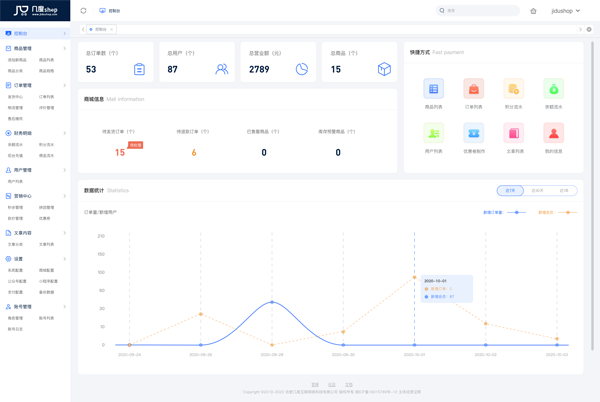Select the 近30天 range option
The image size is (600, 402).
[x=537, y=190]
